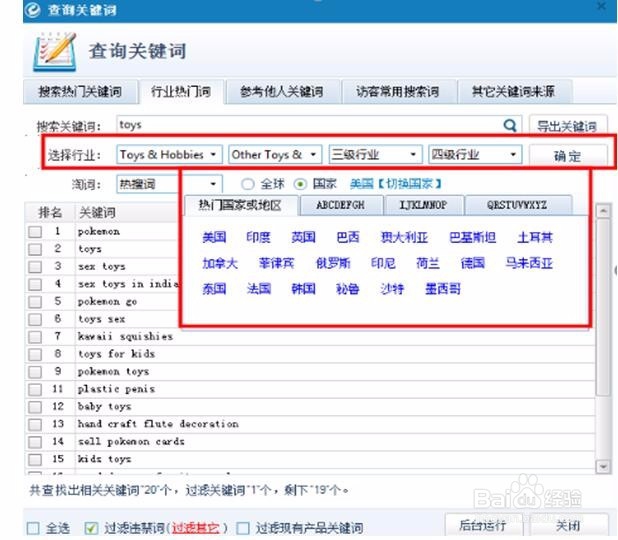Check the box for pokemon go

click(x=35, y=302)
